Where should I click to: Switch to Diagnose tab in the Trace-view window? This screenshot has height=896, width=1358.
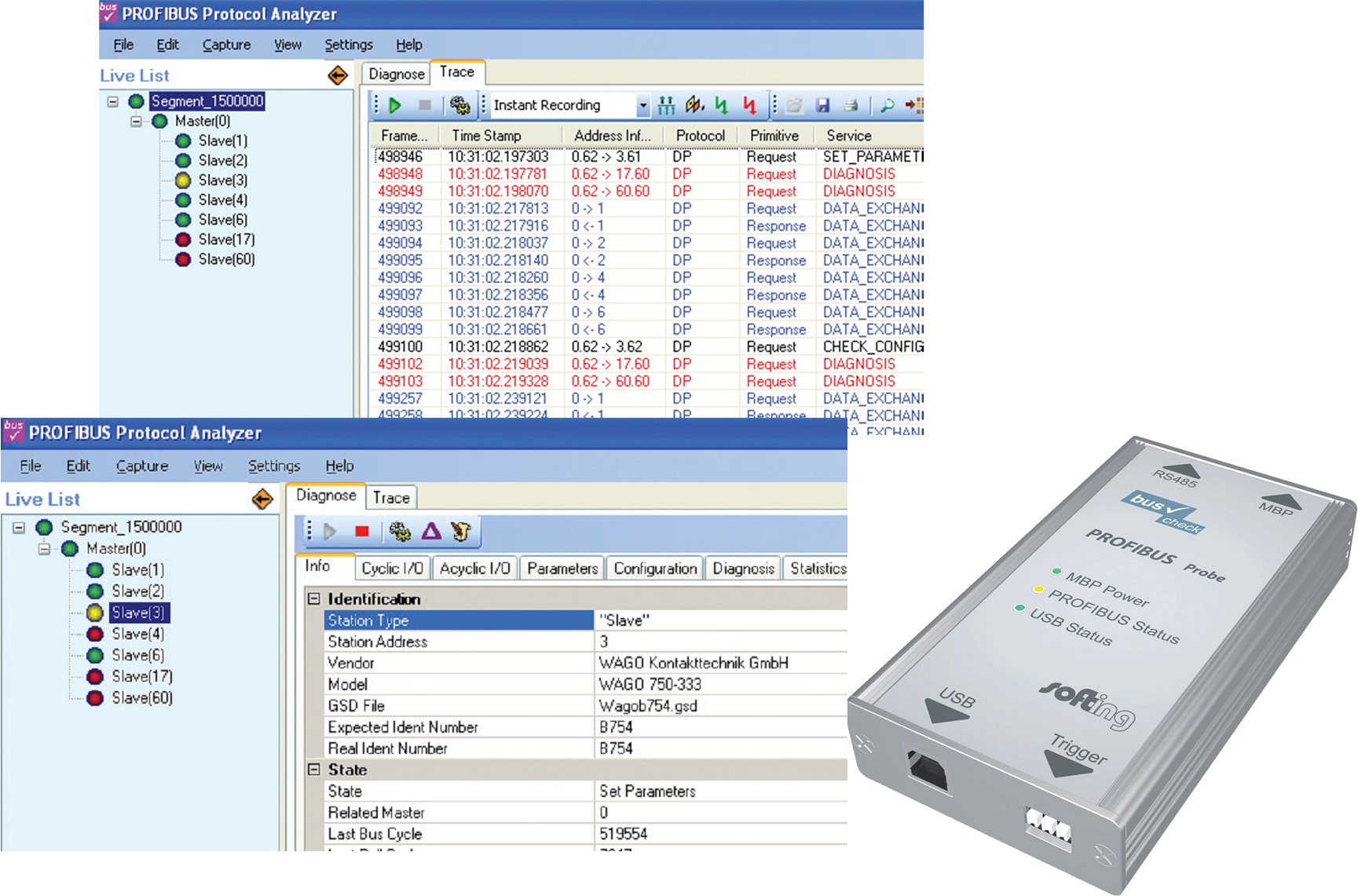click(x=397, y=74)
